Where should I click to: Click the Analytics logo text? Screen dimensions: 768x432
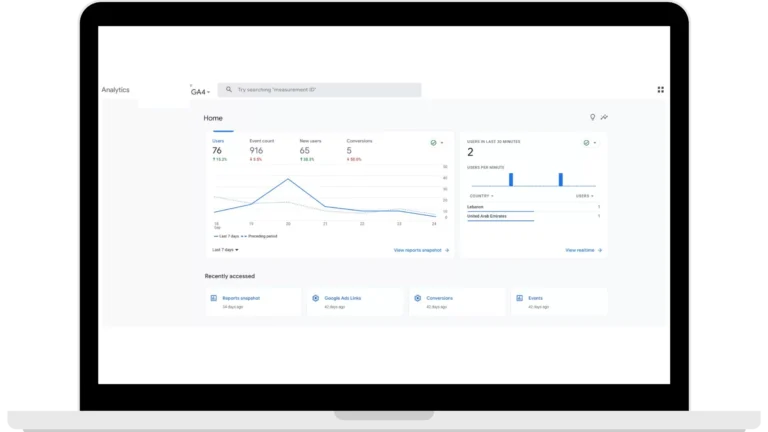coord(116,90)
